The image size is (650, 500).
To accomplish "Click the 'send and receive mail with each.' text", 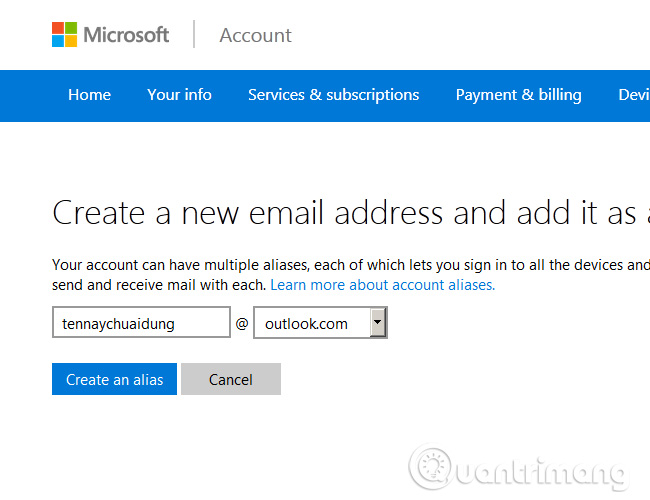I will click(159, 285).
